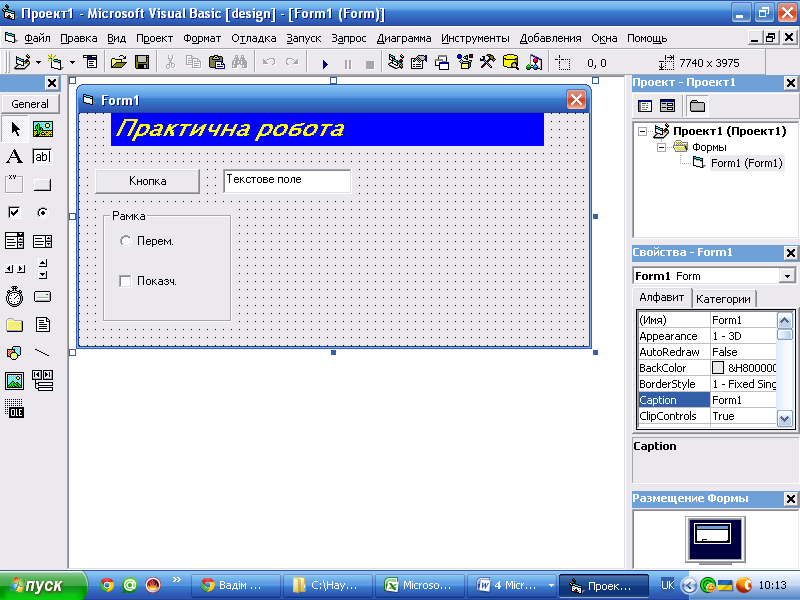Viewport: 800px width, 600px height.
Task: Click View Code icon in Project panel
Action: (645, 106)
